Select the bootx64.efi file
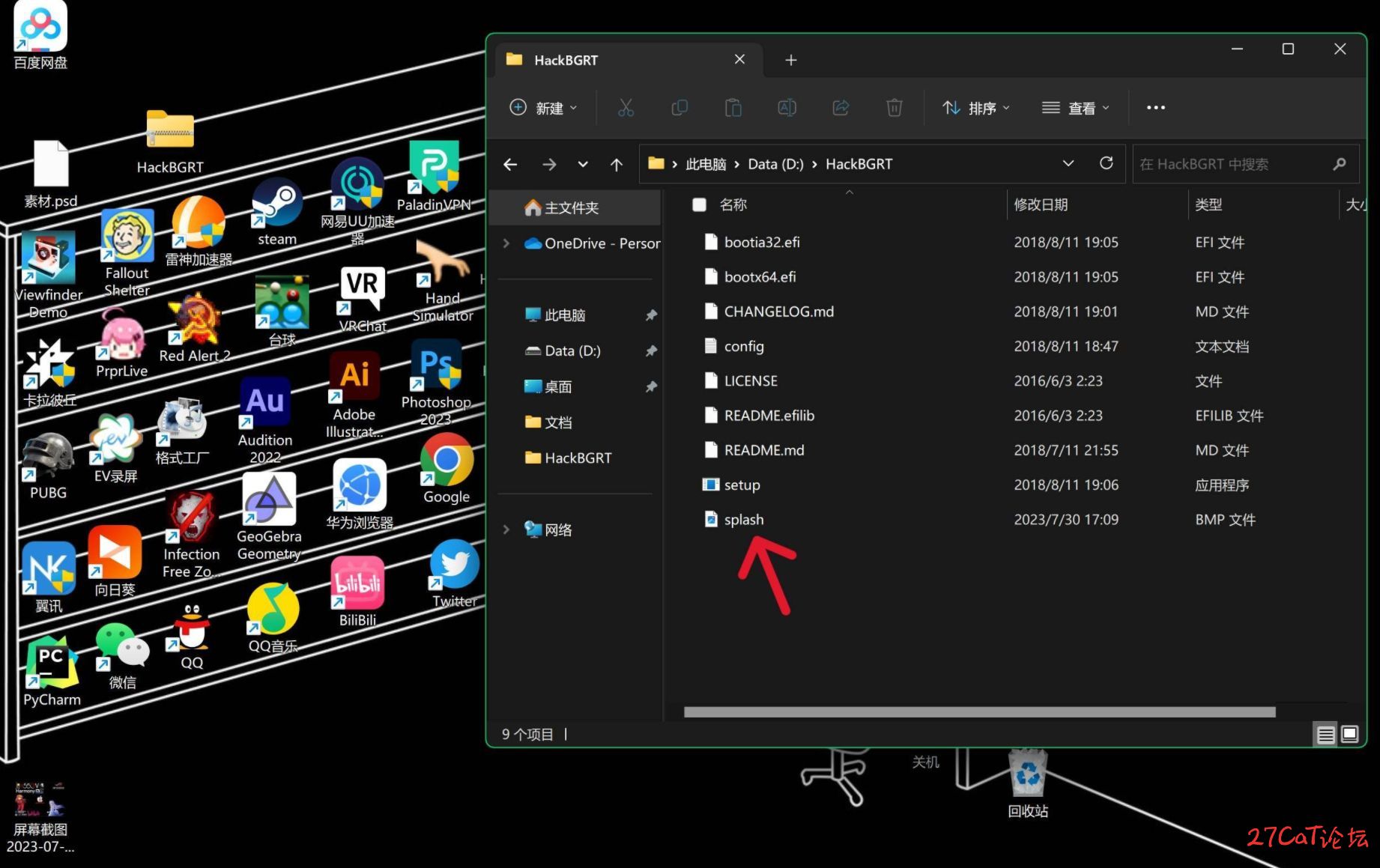 click(x=760, y=277)
